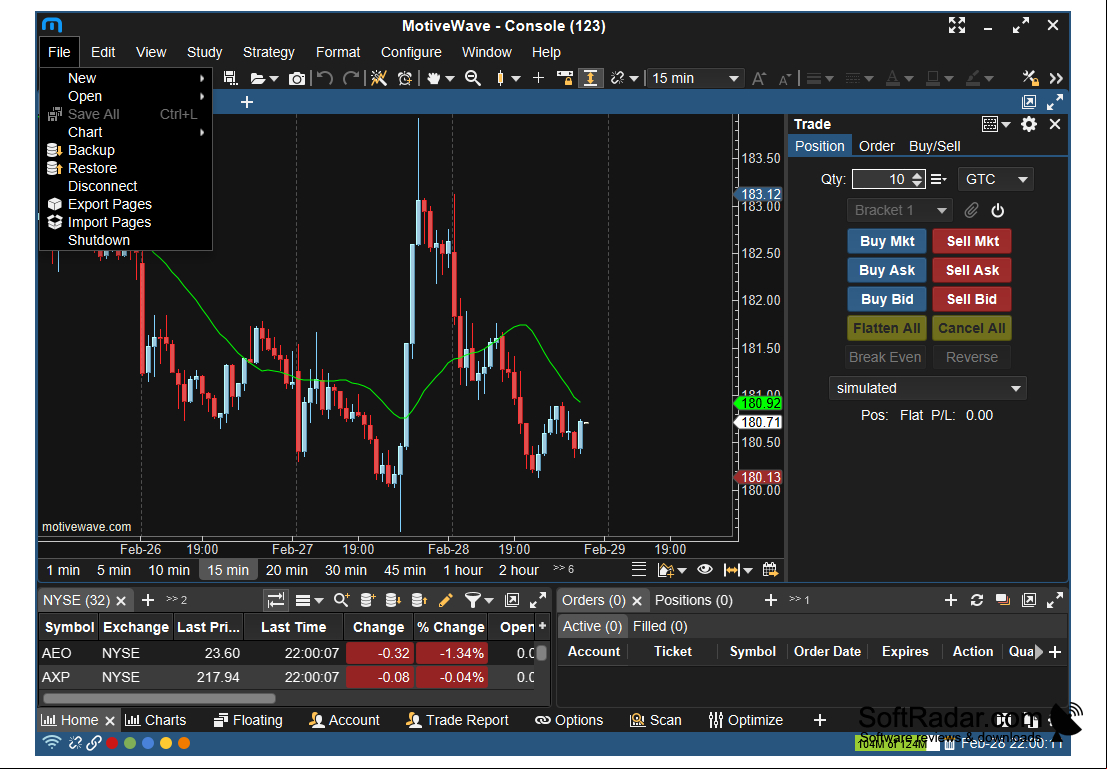Click the Sell Ask button
The width and height of the screenshot is (1107, 769).
tap(972, 270)
